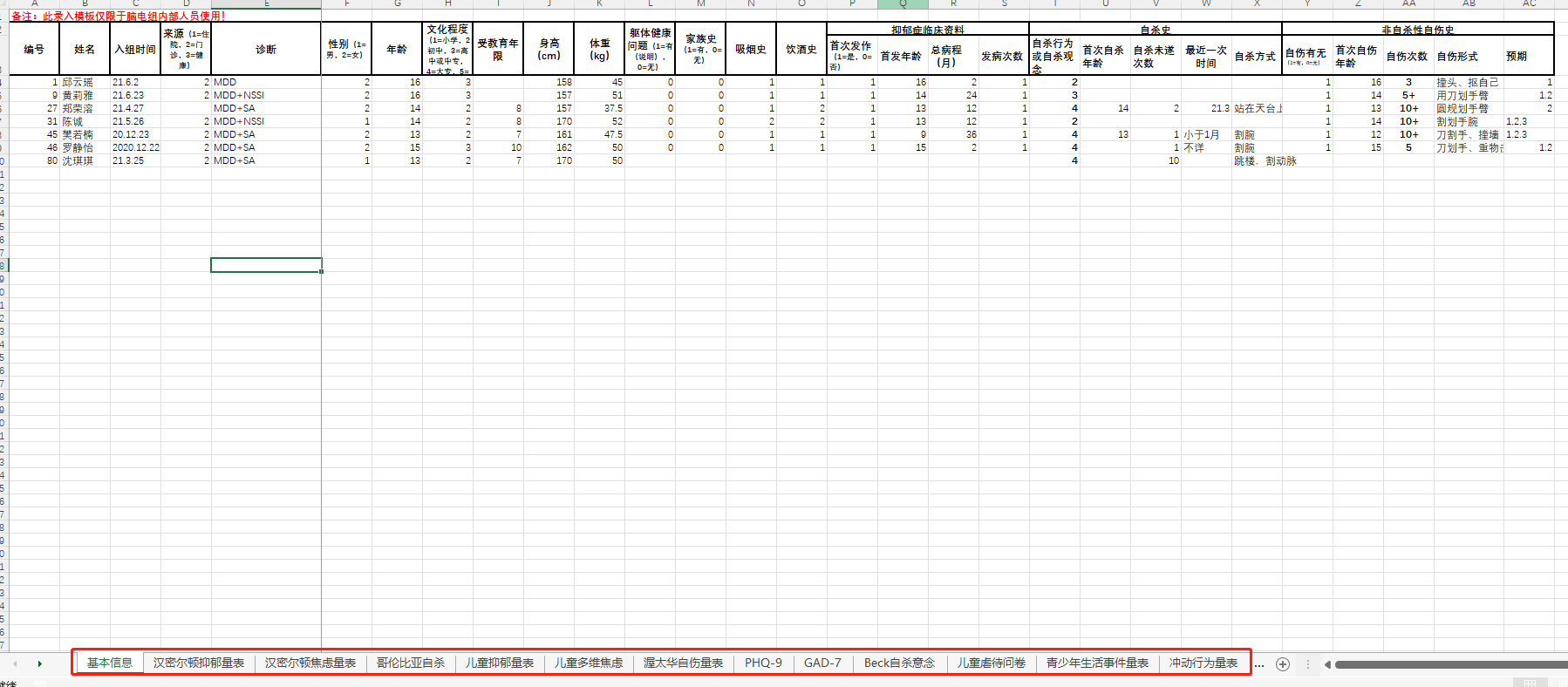
Task: Select the name cell 邱云瑶
Action: (x=85, y=82)
